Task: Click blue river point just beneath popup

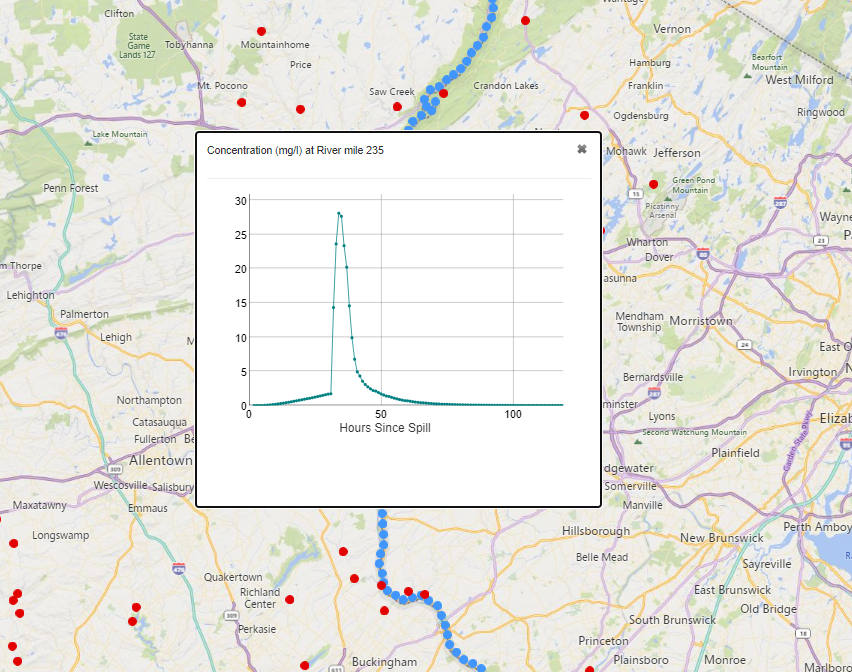Action: coord(383,513)
